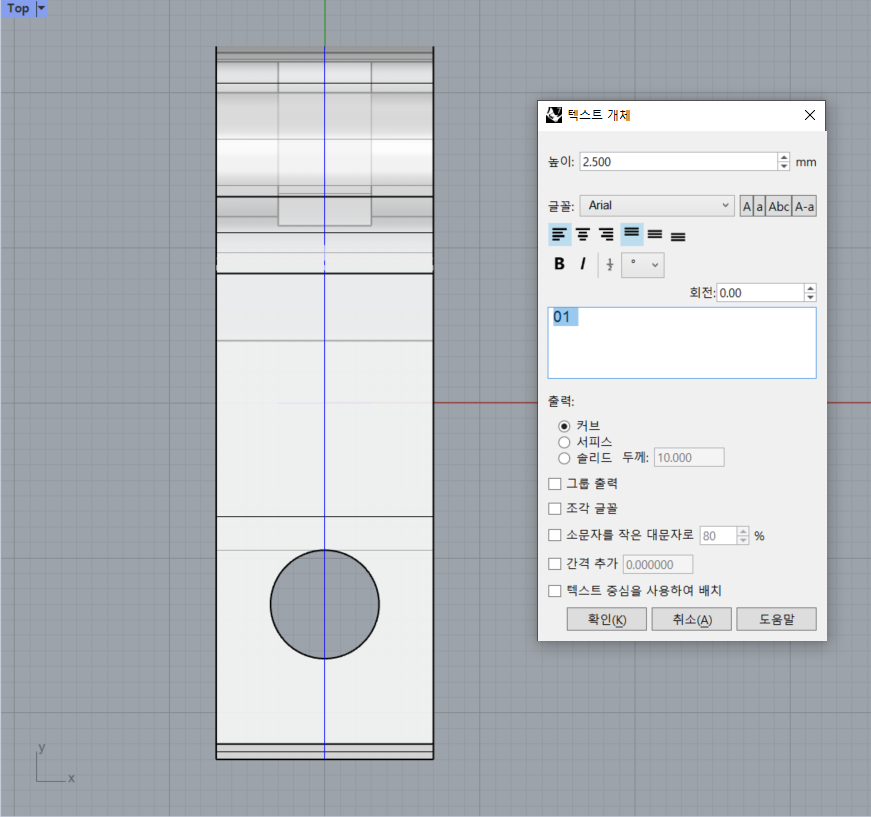
Task: Confirm with the 확인(K) button
Action: [x=606, y=618]
